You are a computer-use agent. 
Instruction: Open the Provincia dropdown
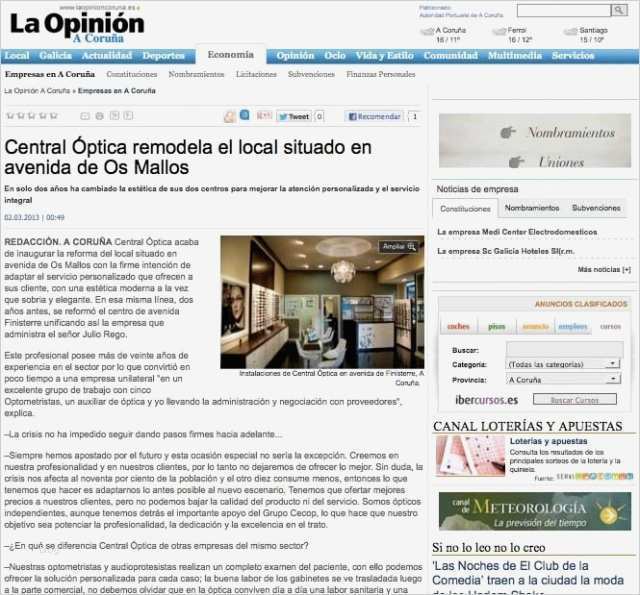pos(563,380)
